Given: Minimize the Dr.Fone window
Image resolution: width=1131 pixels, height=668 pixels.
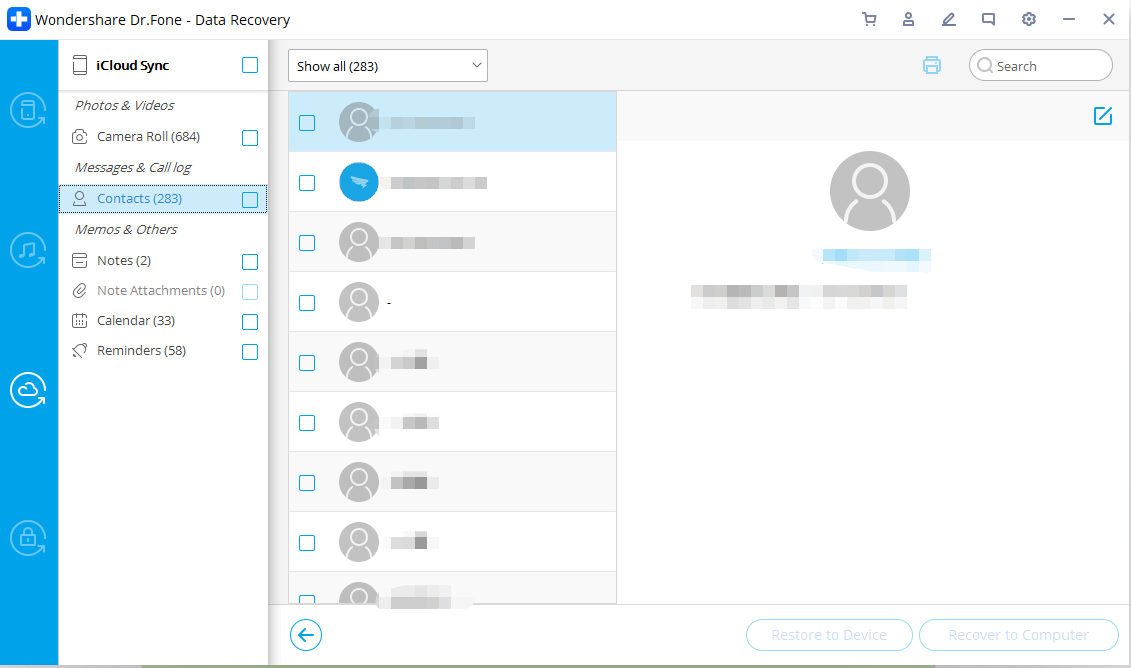Looking at the screenshot, I should tap(1069, 19).
